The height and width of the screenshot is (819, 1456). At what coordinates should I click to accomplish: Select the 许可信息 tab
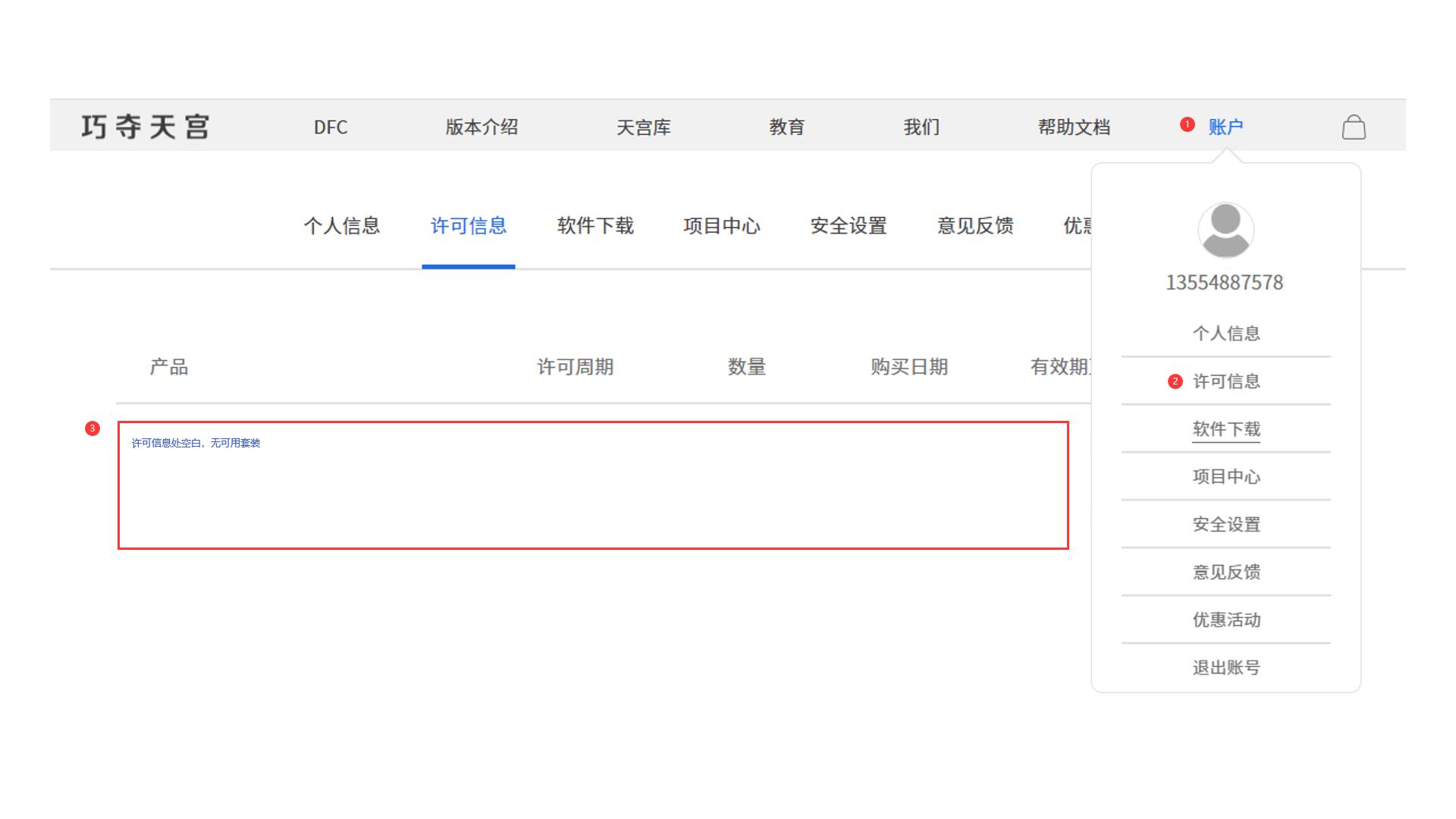[469, 226]
